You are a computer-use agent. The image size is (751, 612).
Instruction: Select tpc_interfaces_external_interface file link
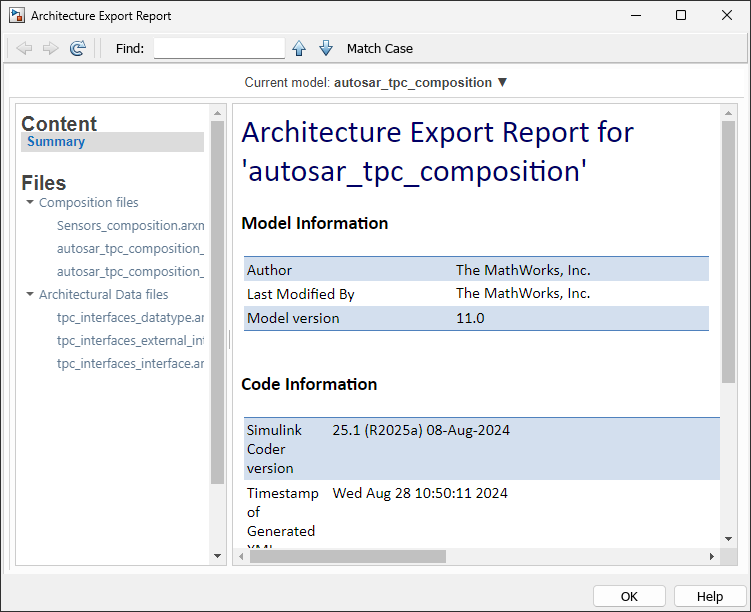130,341
